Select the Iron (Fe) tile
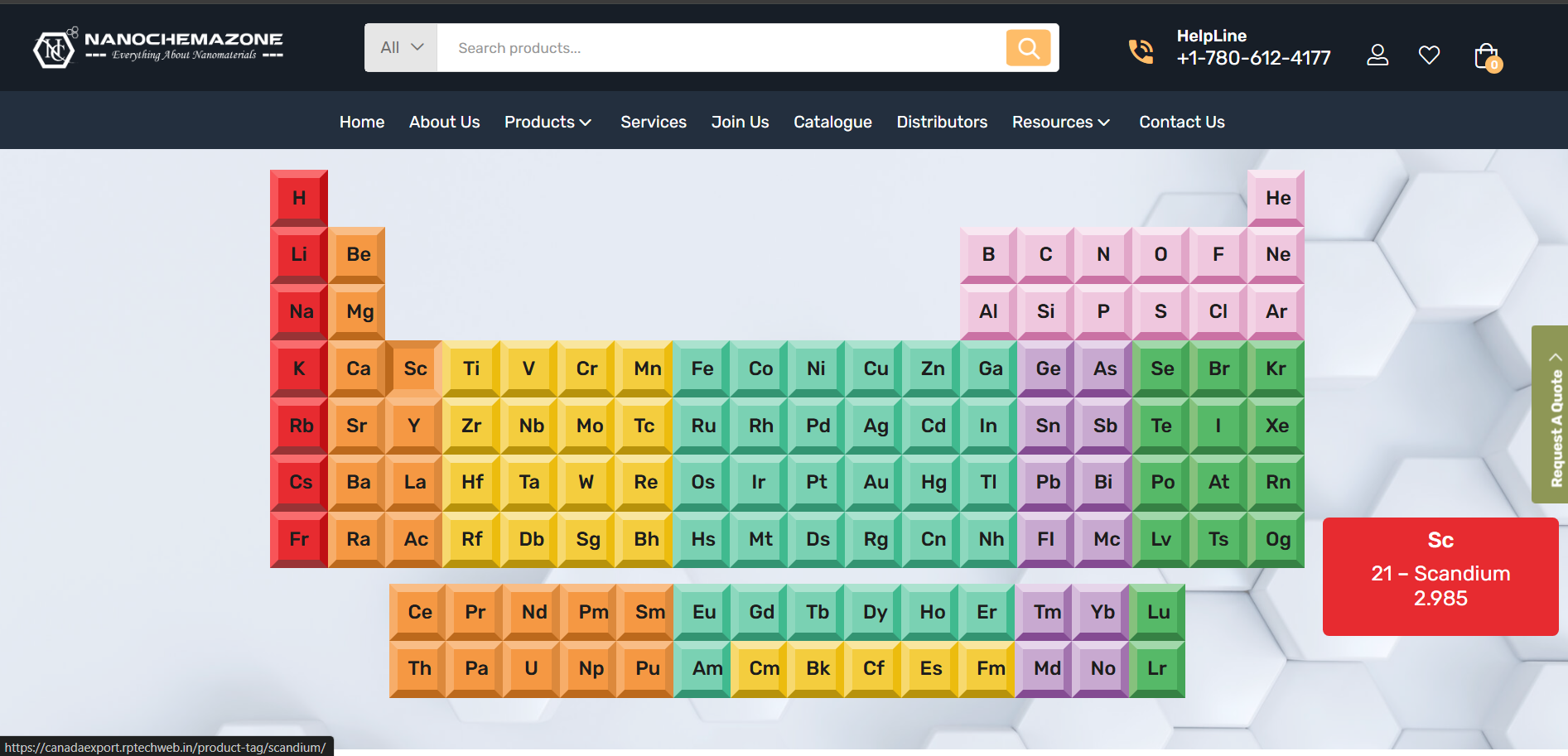 [702, 369]
